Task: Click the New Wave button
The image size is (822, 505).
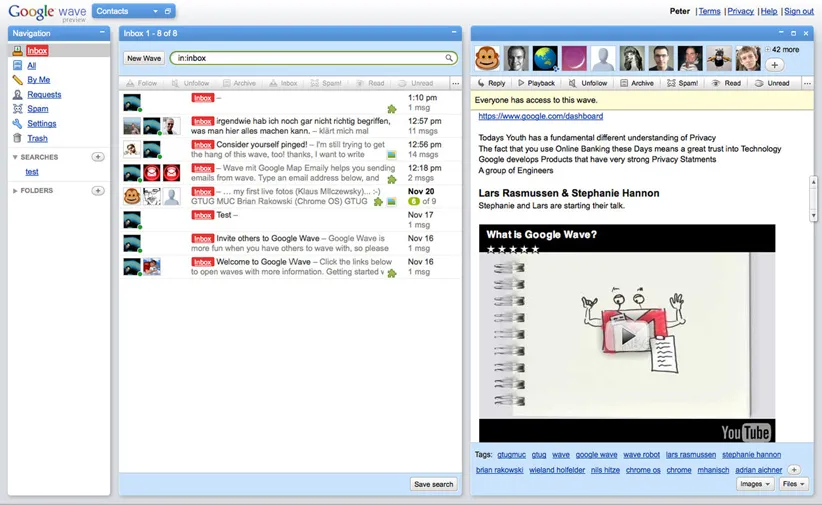Action: (x=144, y=58)
